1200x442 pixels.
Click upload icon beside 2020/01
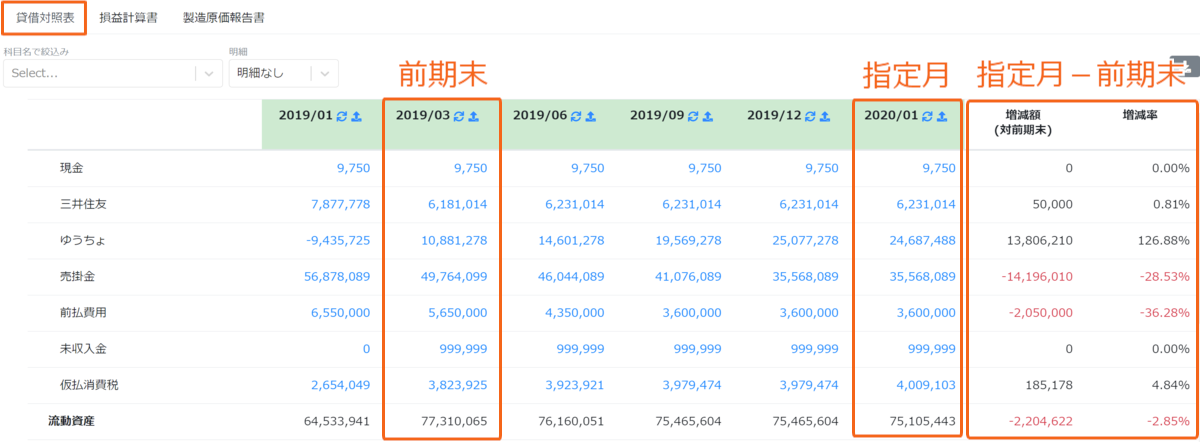943,116
